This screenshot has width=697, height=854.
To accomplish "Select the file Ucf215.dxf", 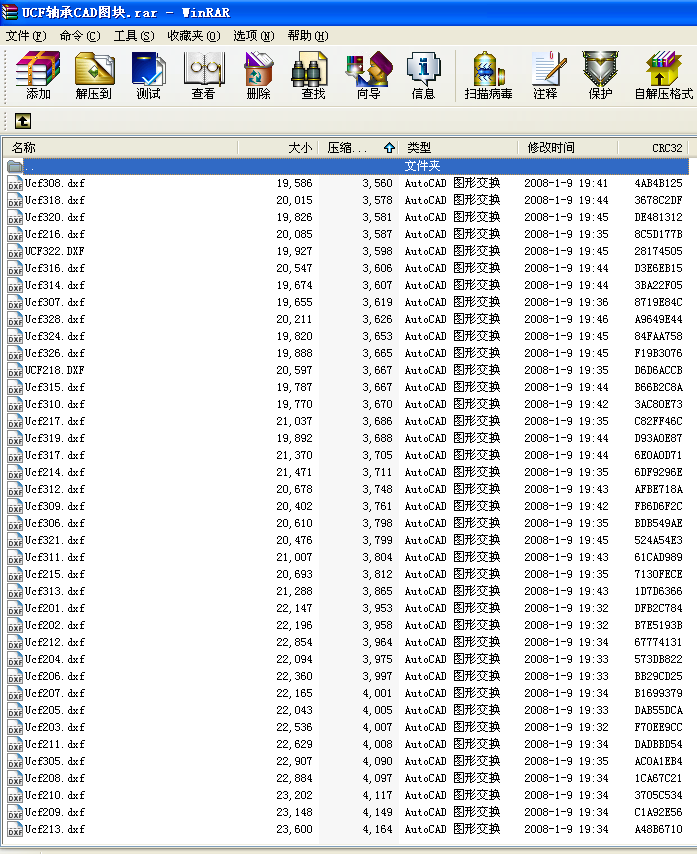I will pos(55,575).
